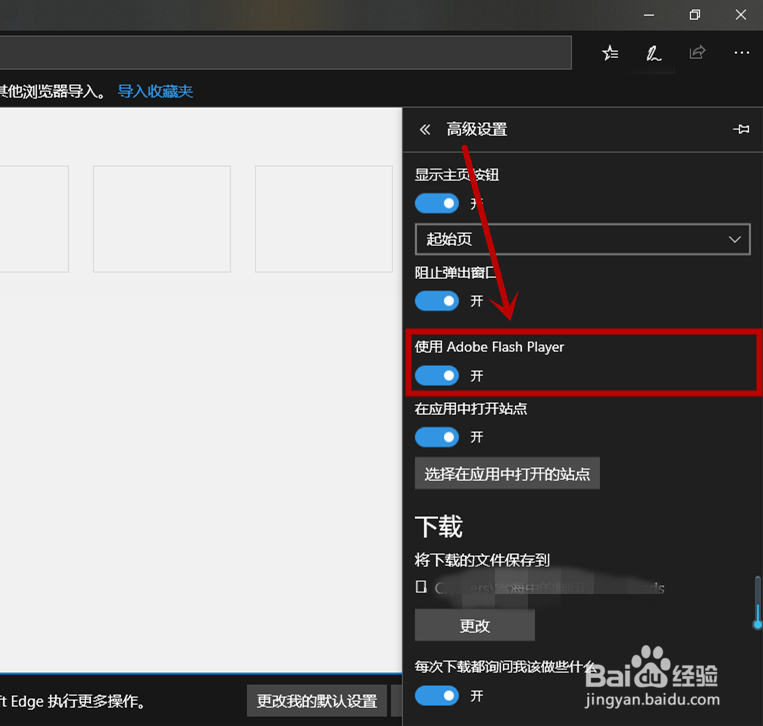
Task: Close the Edge window
Action: [x=741, y=15]
